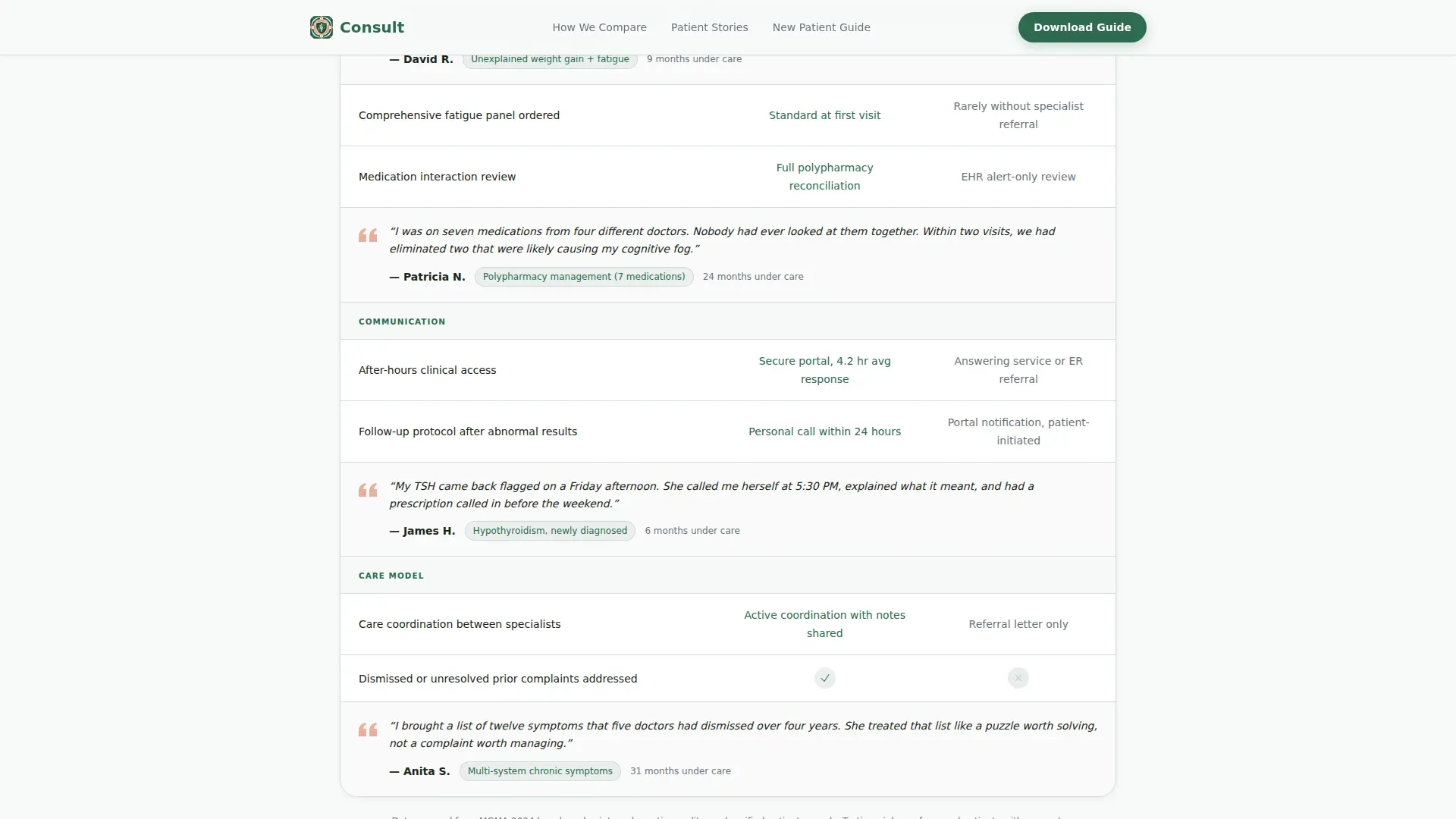Click 'EHR alert-only review' cell
The height and width of the screenshot is (819, 1456).
click(1018, 177)
